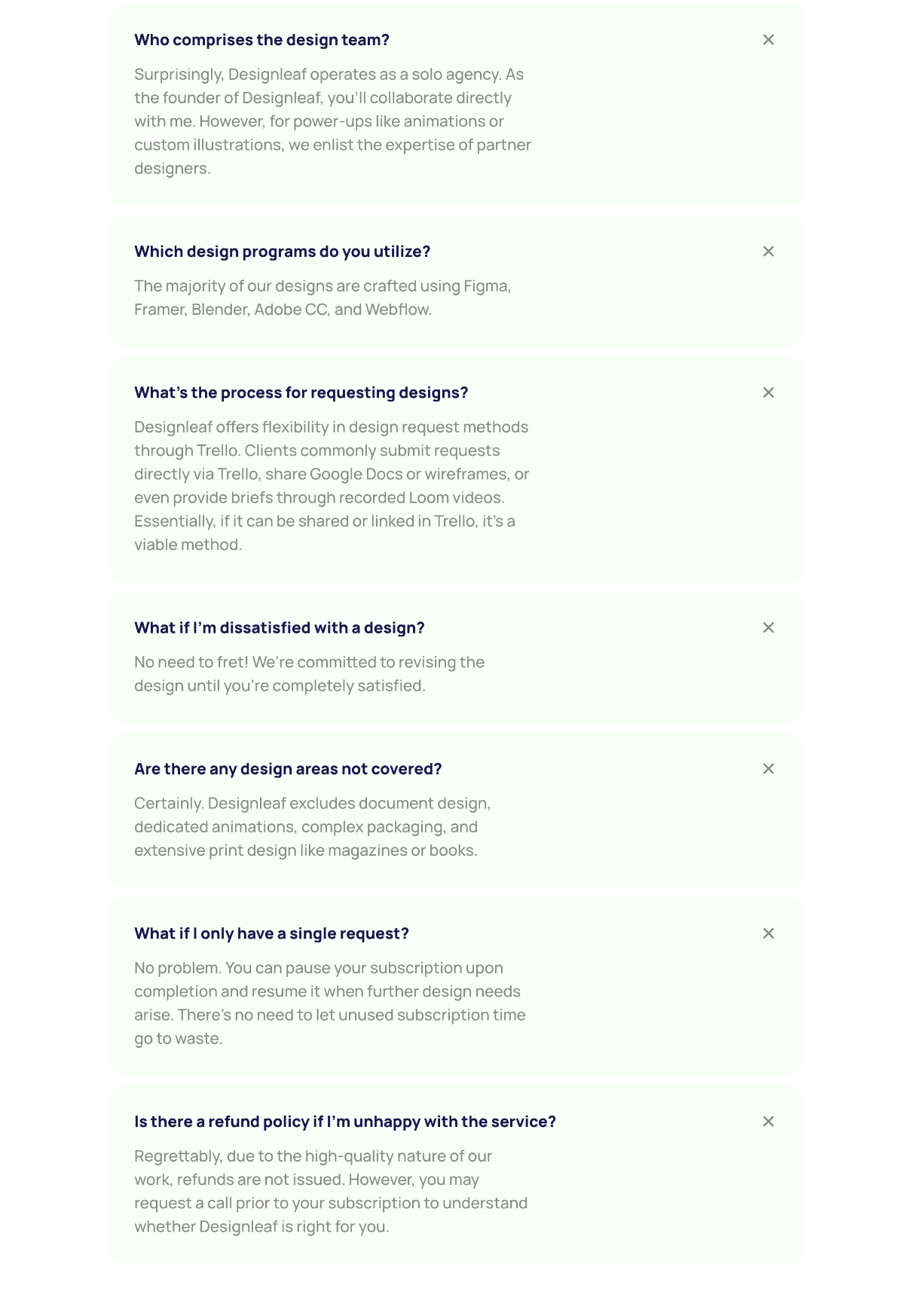This screenshot has width=902, height=1316.
Task: Click 'What if I'm dissatisfied with a design?' heading
Action: pyautogui.click(x=279, y=627)
